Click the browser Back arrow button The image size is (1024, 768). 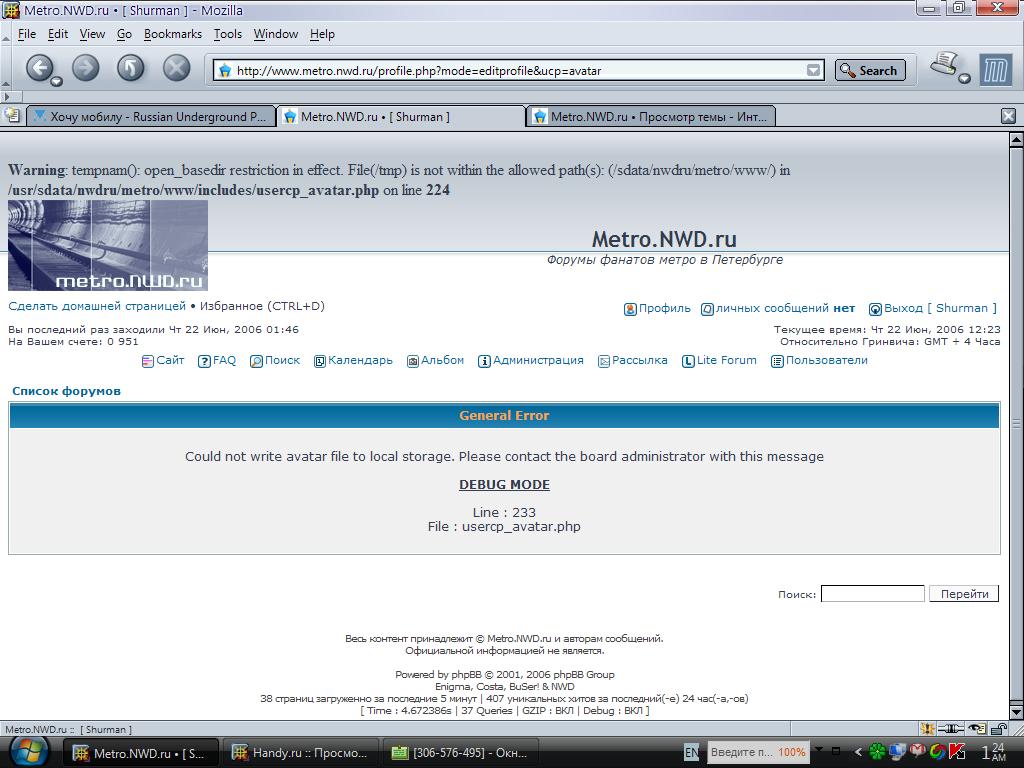pos(39,68)
